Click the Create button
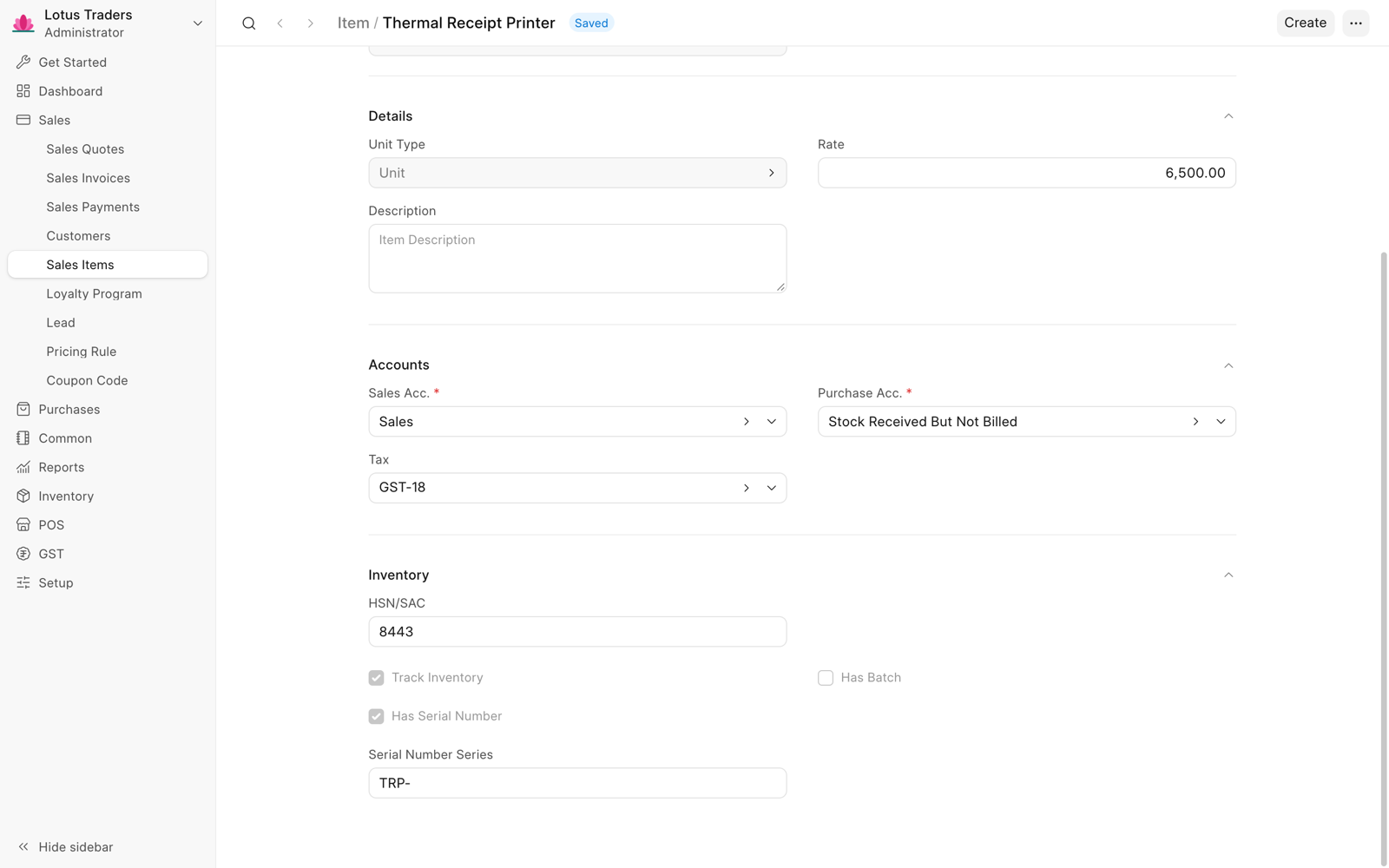1389x868 pixels. pyautogui.click(x=1305, y=23)
